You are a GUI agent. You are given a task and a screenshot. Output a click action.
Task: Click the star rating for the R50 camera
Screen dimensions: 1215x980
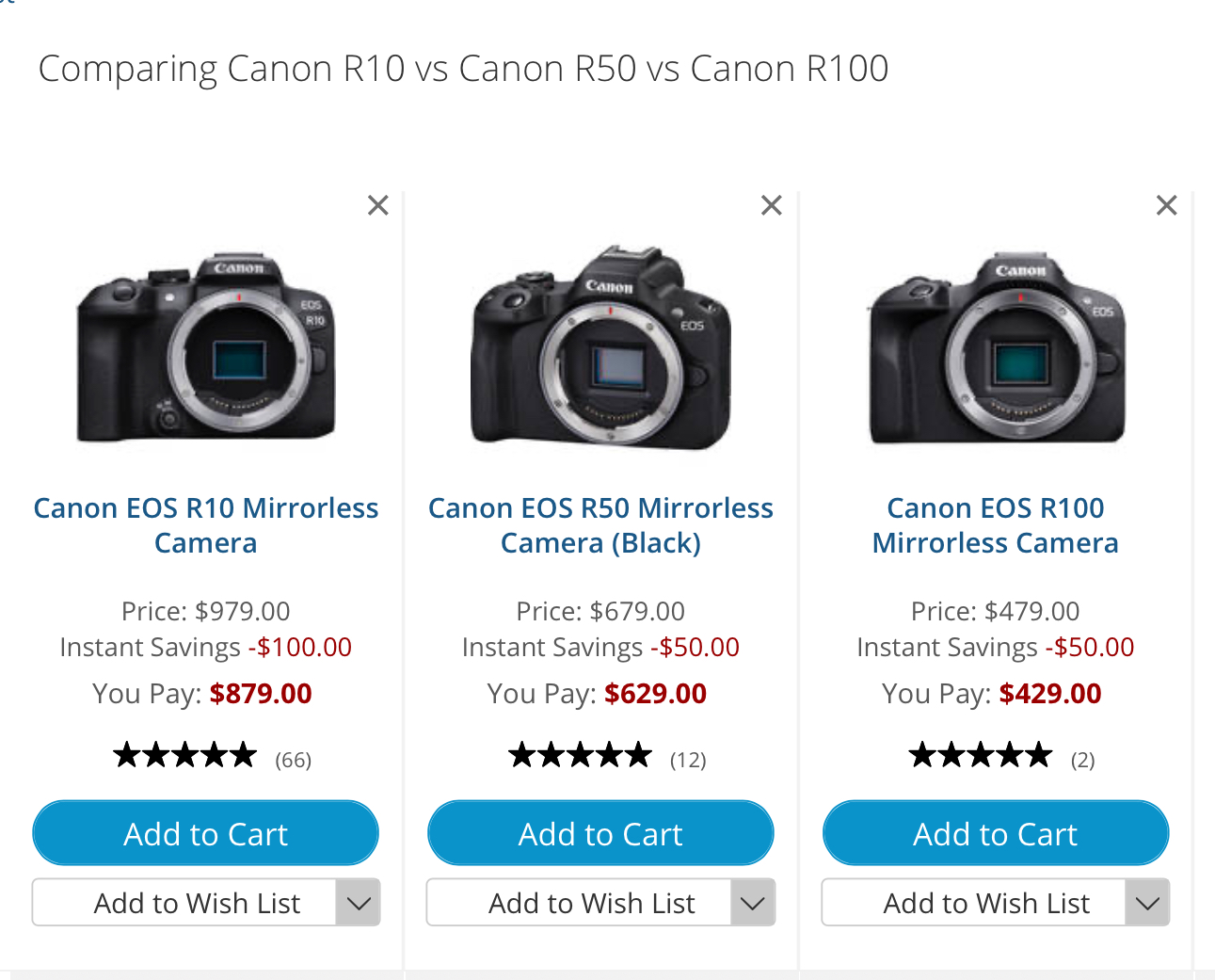point(580,753)
